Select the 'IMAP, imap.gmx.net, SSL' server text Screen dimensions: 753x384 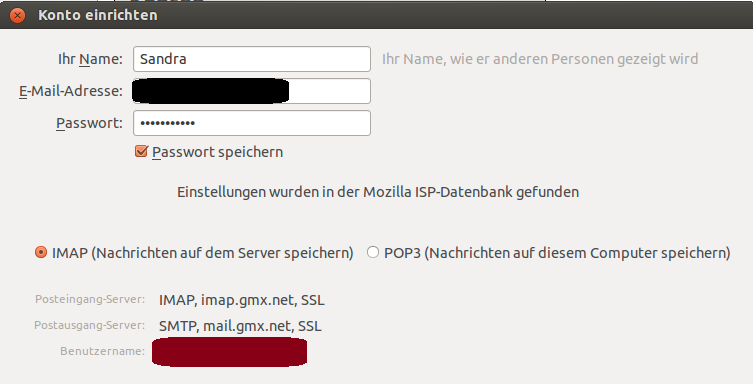[x=242, y=300]
